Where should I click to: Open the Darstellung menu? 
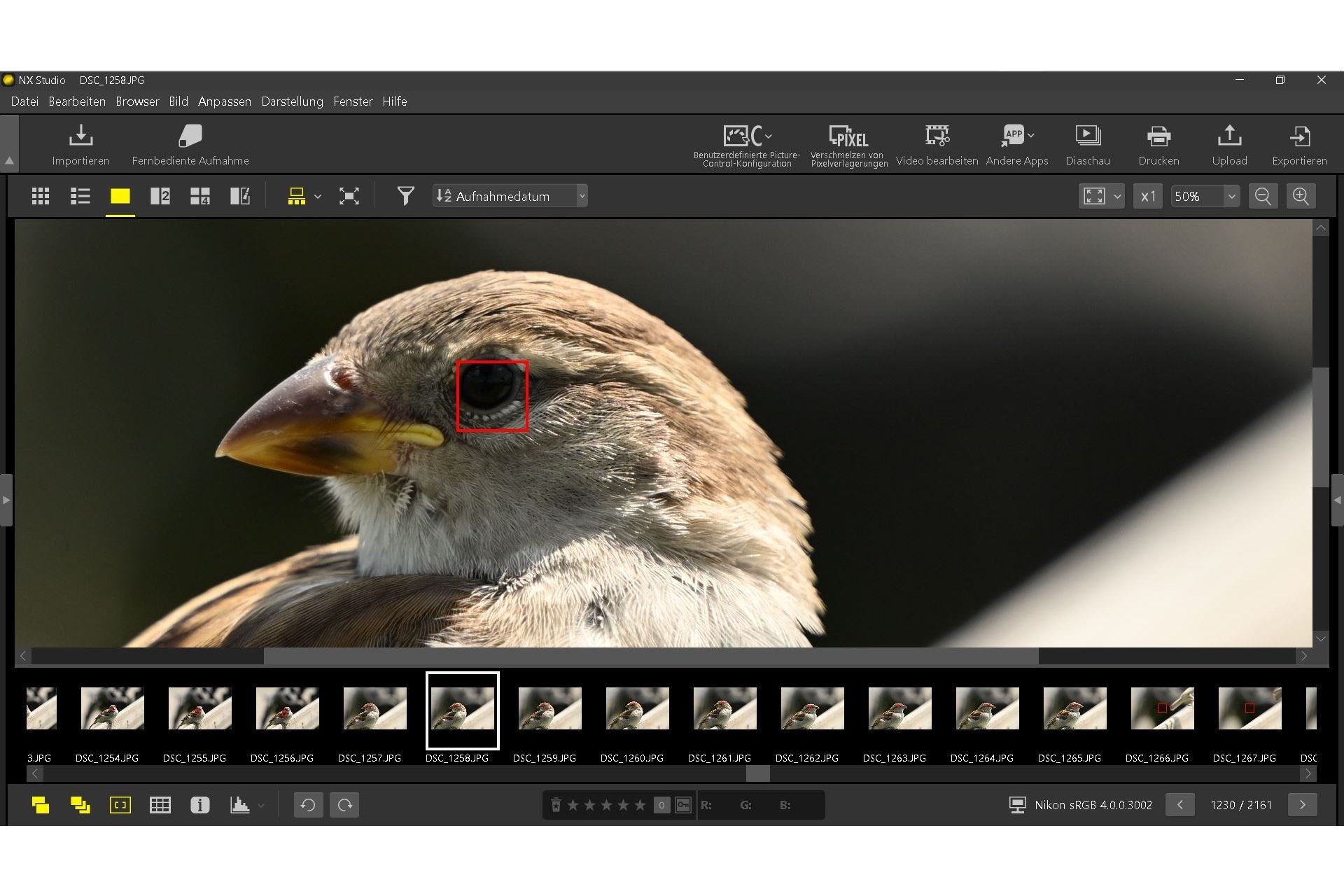pyautogui.click(x=293, y=101)
